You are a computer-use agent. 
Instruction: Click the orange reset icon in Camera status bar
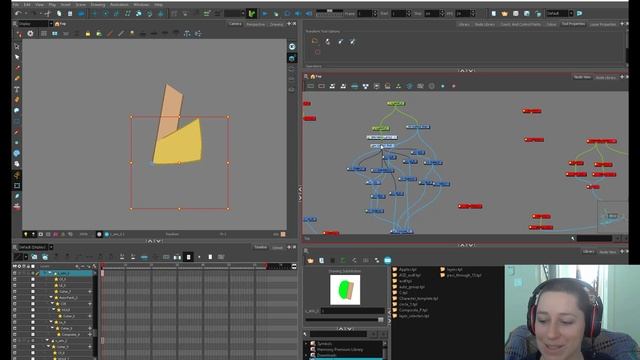pyautogui.click(x=283, y=234)
